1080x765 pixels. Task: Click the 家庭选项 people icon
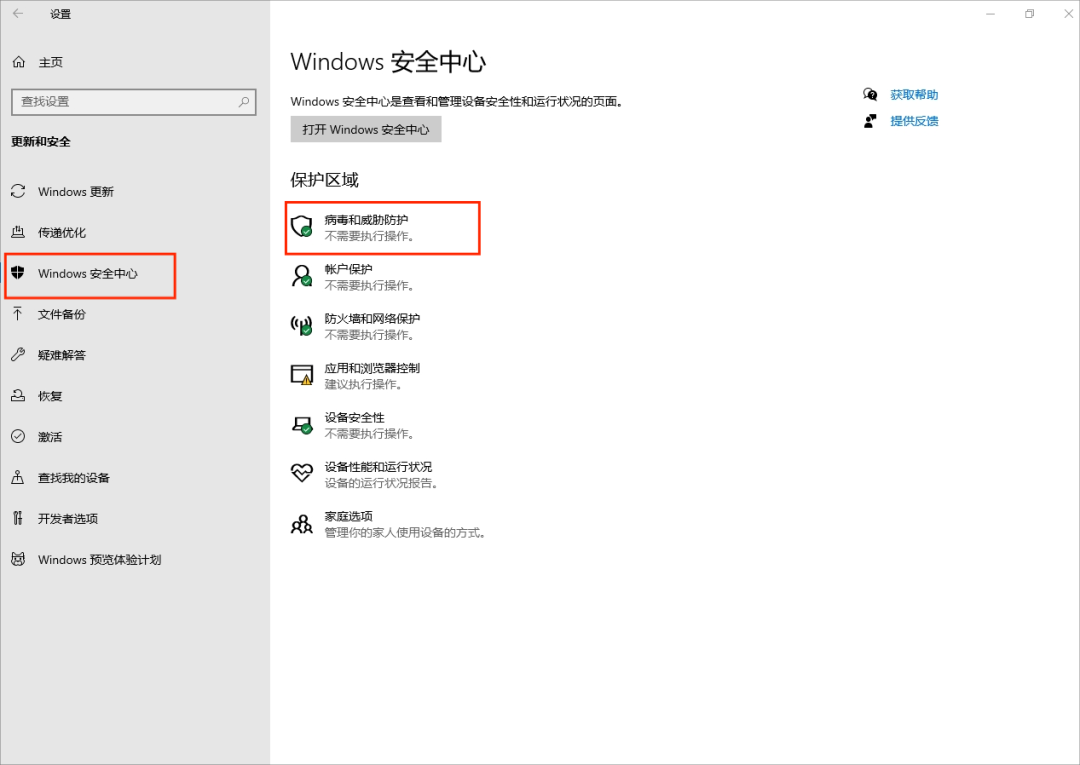[301, 523]
